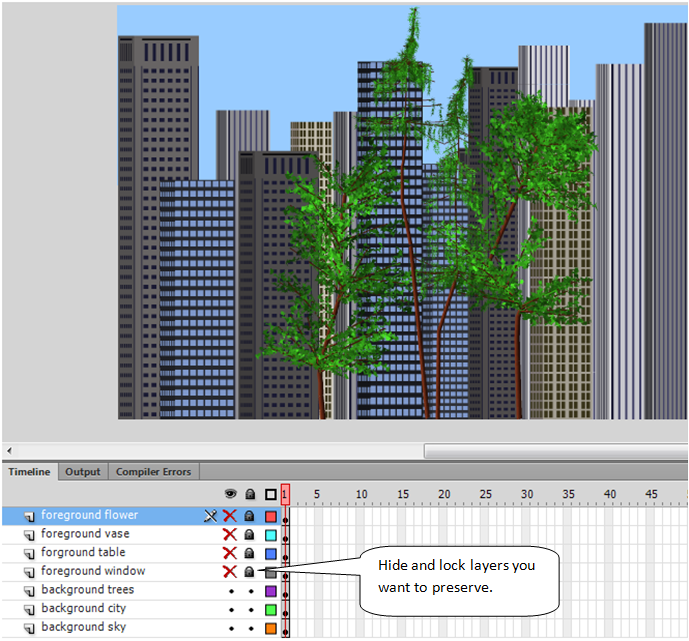The image size is (689, 641).
Task: Unlock the forground table layer via its padlock
Action: click(x=250, y=553)
